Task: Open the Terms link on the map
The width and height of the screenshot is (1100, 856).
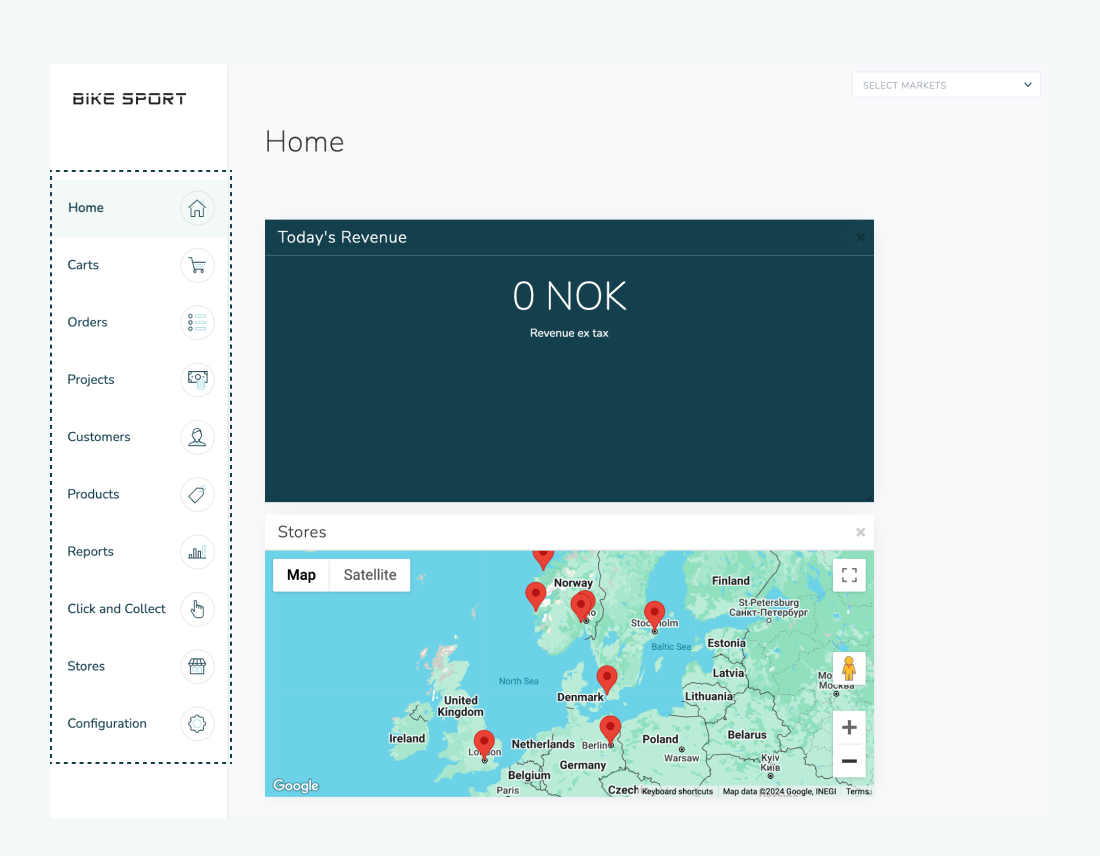Action: click(x=856, y=790)
